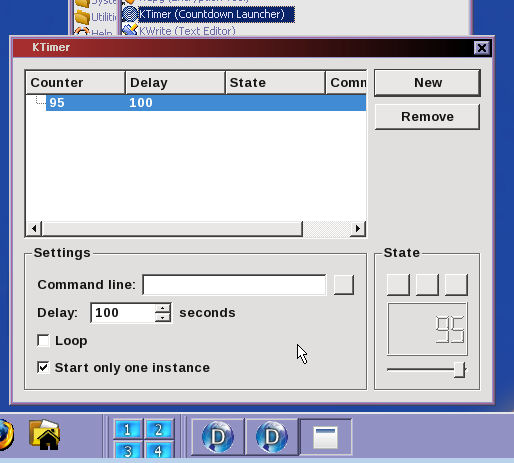The height and width of the screenshot is (463, 514).
Task: Increase Delay using spinbox up arrow
Action: click(x=163, y=308)
